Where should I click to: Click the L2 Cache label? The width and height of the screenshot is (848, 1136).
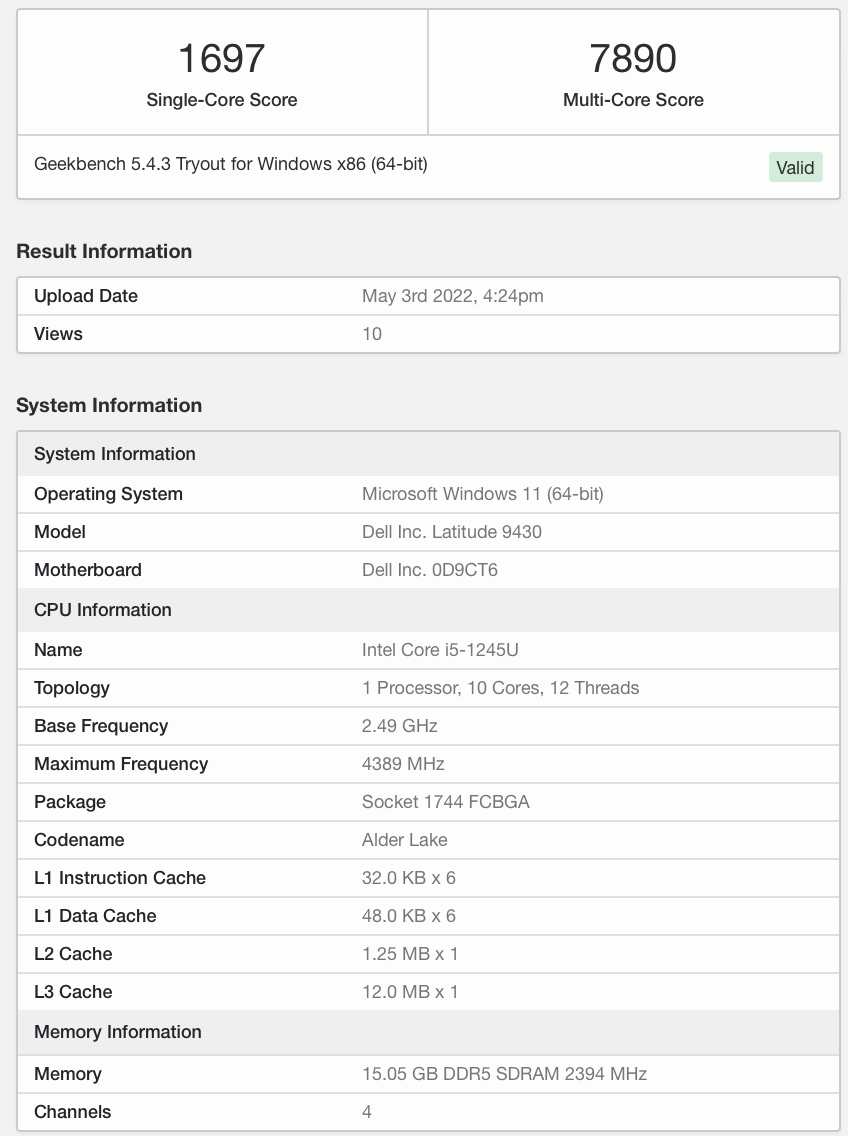(x=73, y=954)
